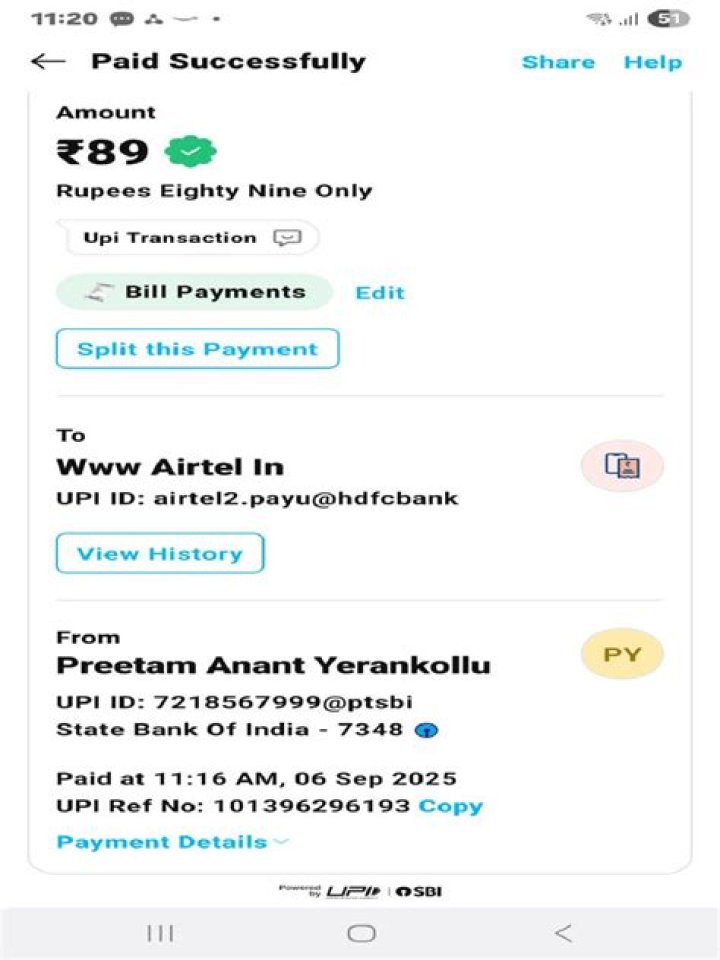Click the chevron next to Payment Details

coord(281,842)
